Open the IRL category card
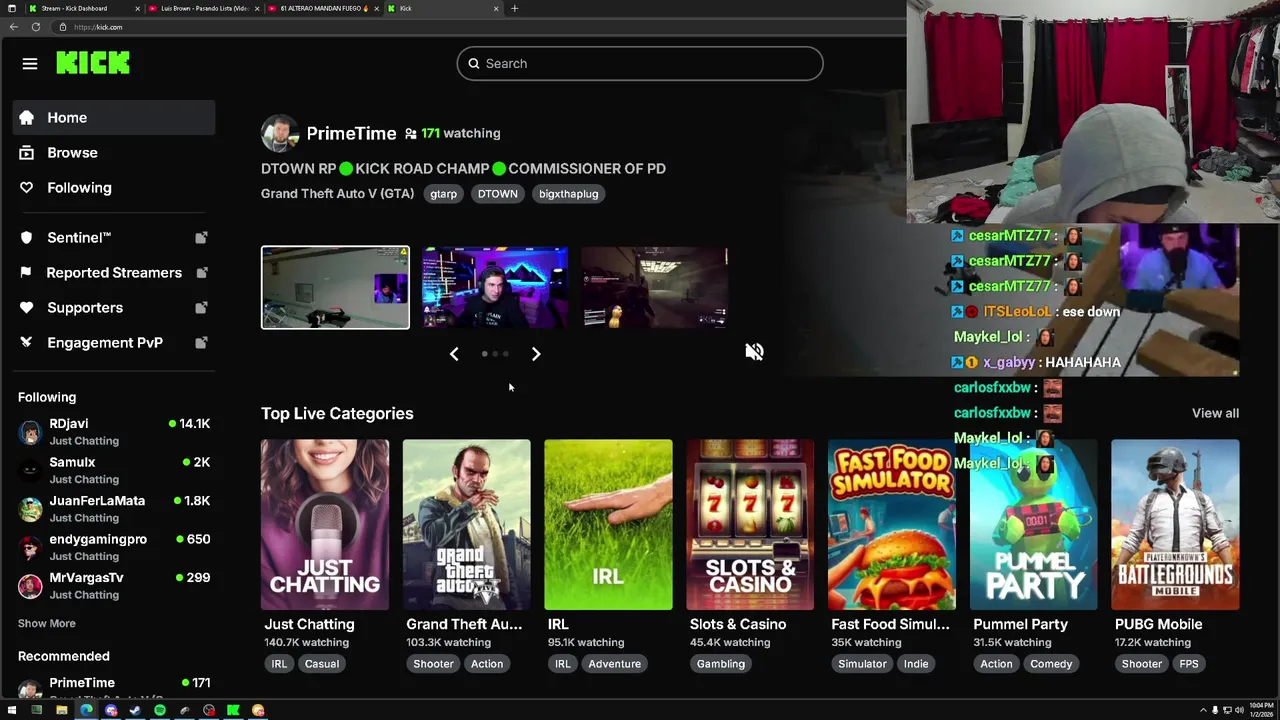 click(x=608, y=524)
